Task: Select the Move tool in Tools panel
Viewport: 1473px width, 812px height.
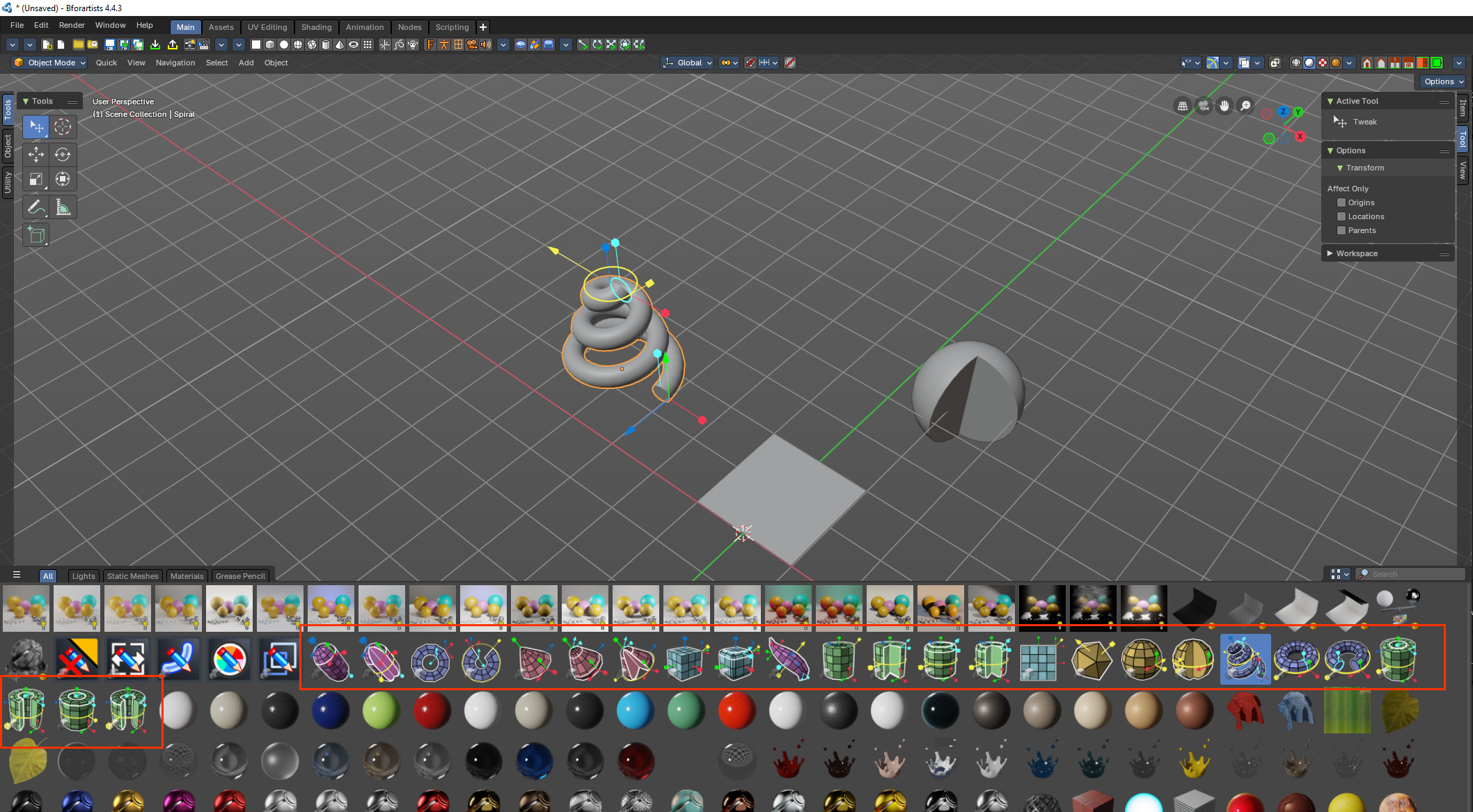Action: pyautogui.click(x=36, y=154)
